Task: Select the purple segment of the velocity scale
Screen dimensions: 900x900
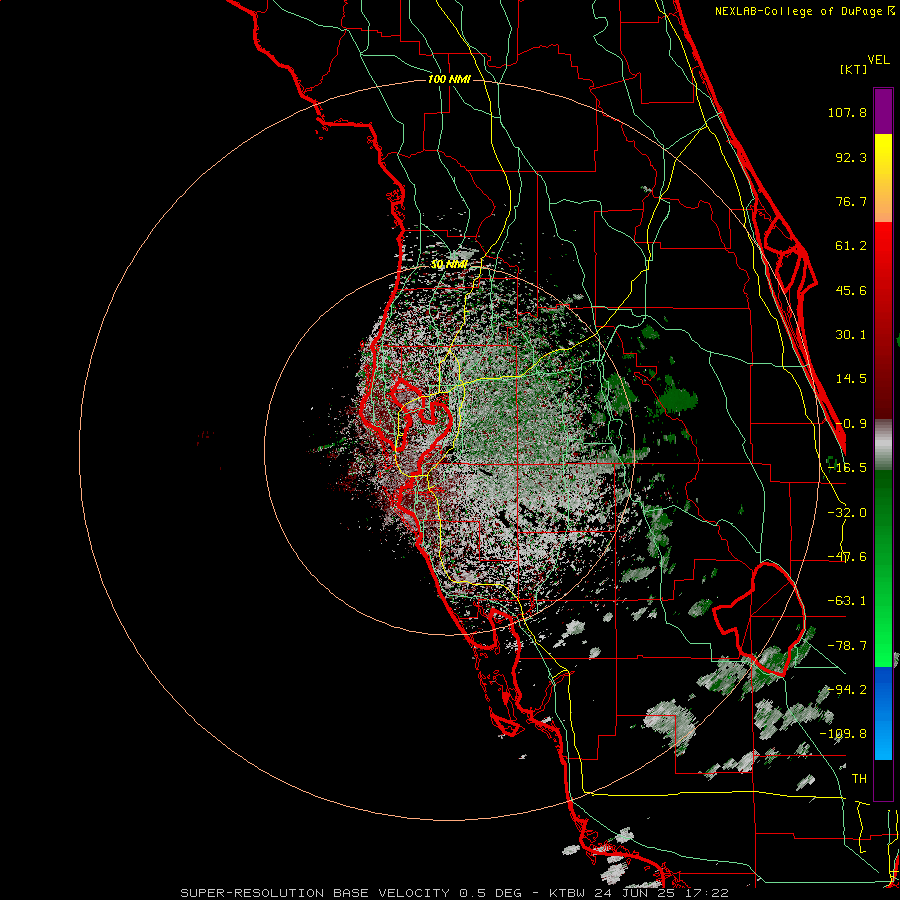Action: pos(883,111)
